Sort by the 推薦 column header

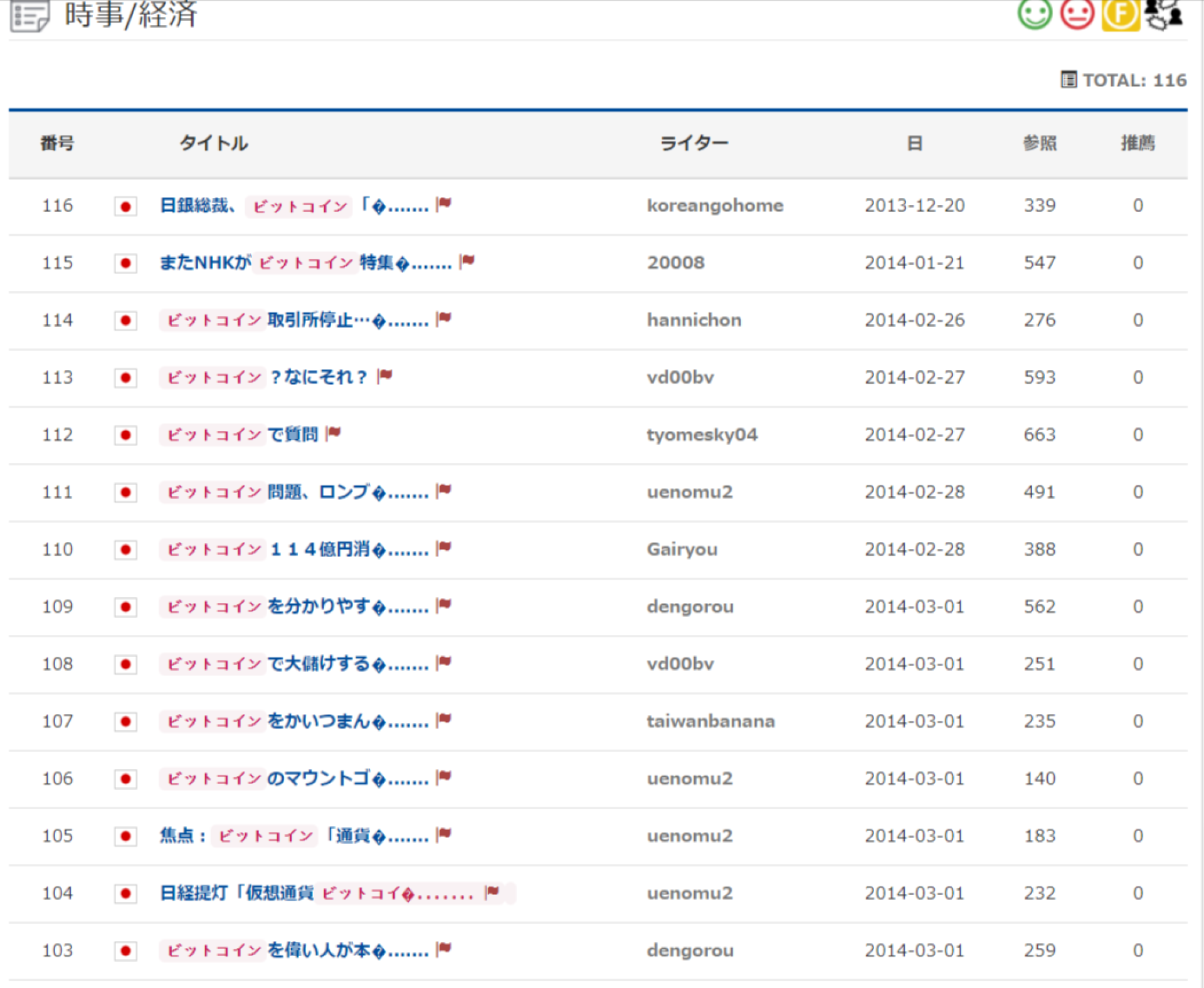pos(1138,144)
